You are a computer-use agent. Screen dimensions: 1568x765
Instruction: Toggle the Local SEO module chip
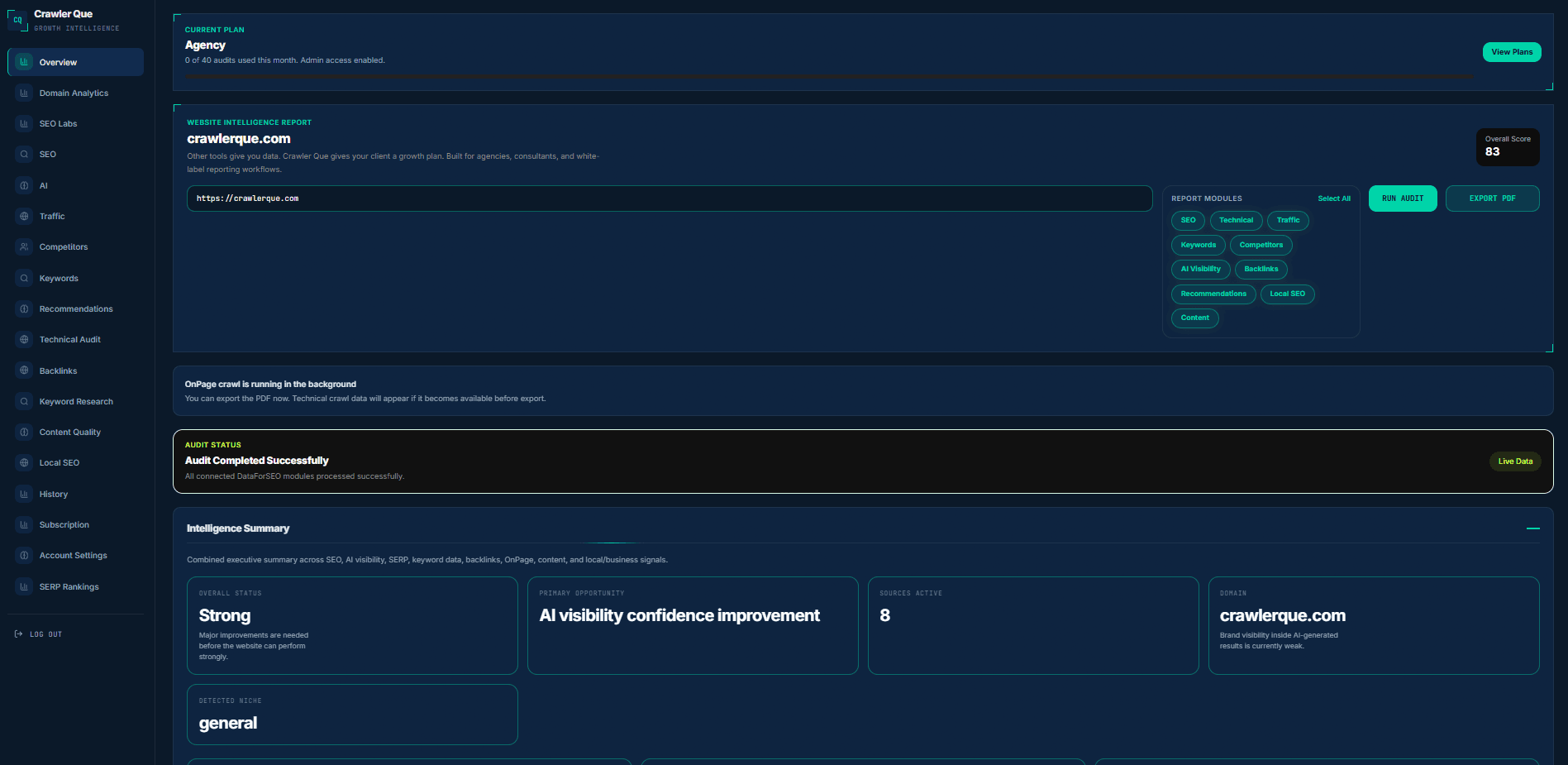point(1287,294)
